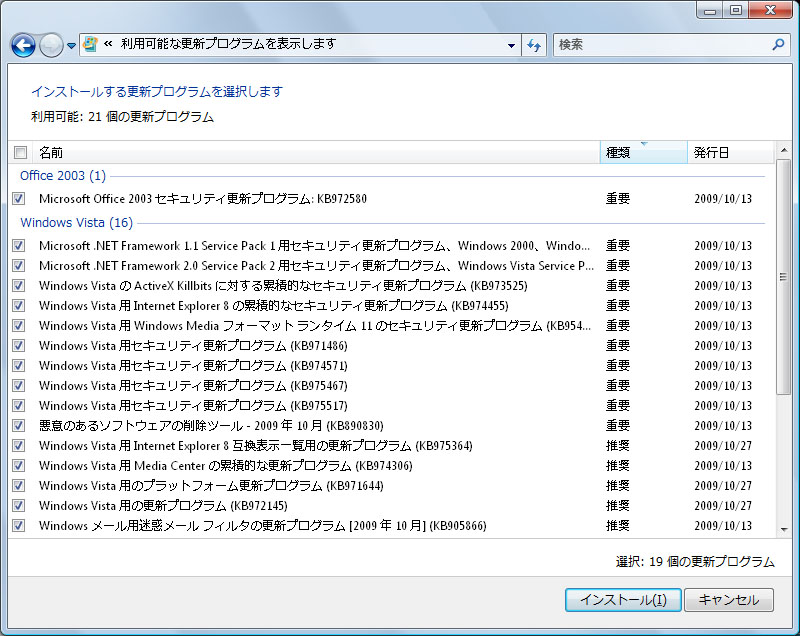Sort by the 発行日 column header
Screen dimensions: 800x636
(731, 152)
